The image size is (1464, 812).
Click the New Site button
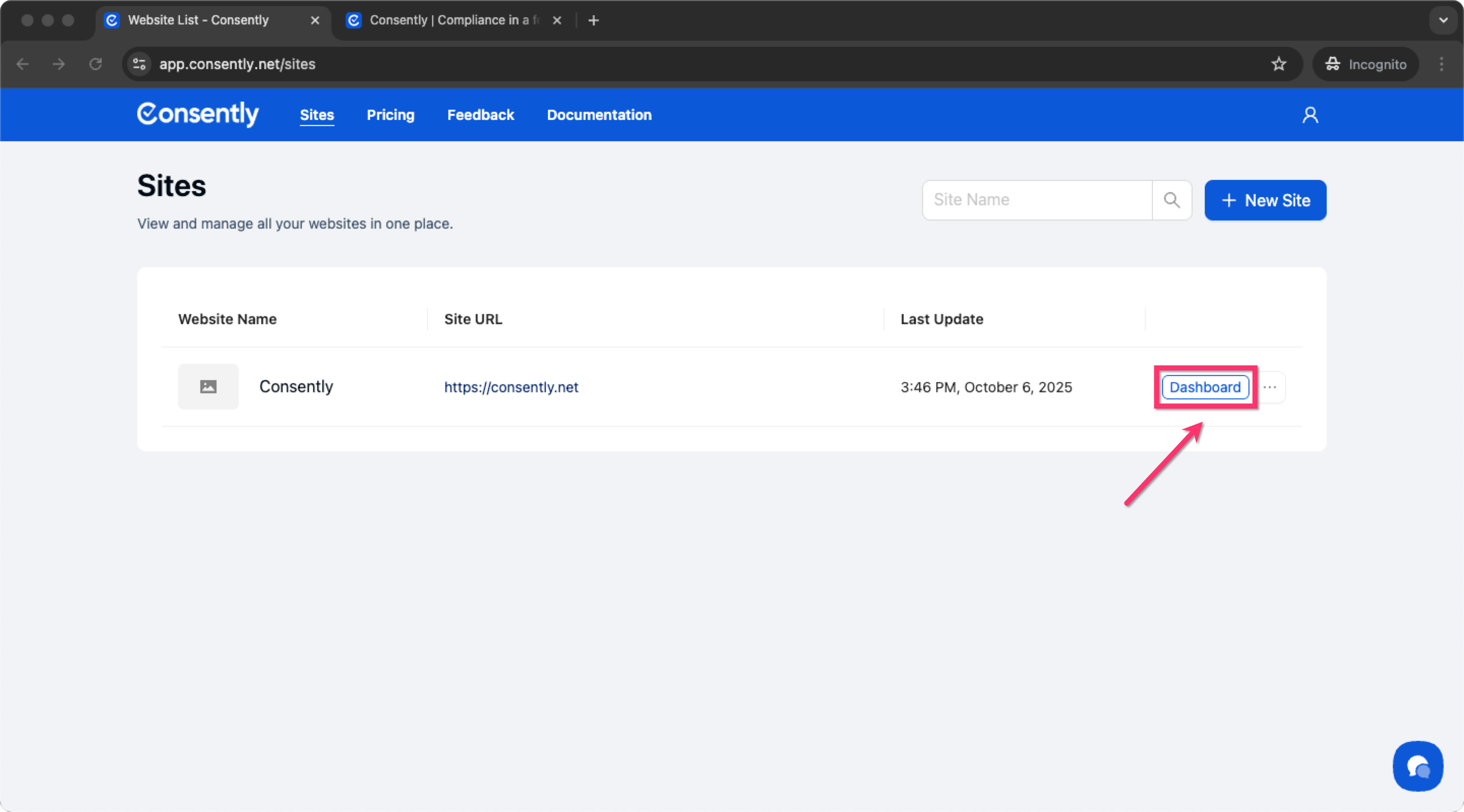(x=1265, y=201)
